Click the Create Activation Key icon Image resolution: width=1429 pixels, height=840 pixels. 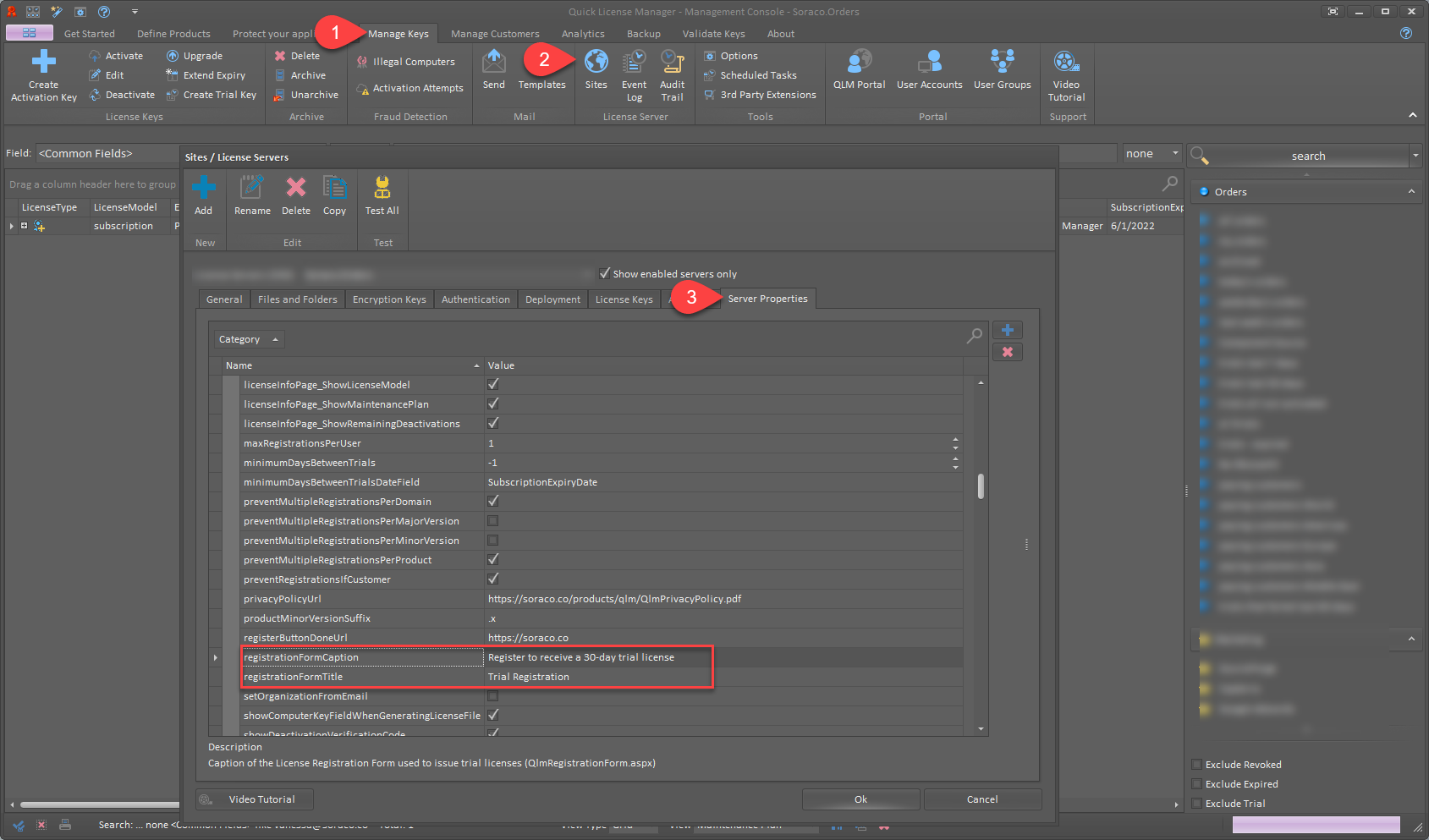pyautogui.click(x=43, y=63)
